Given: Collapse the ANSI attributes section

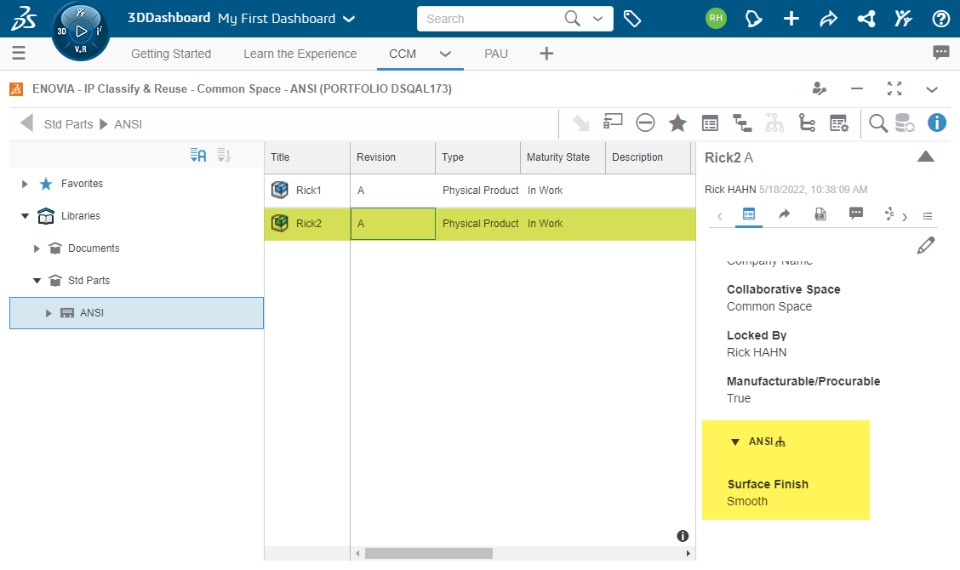Looking at the screenshot, I should (735, 442).
